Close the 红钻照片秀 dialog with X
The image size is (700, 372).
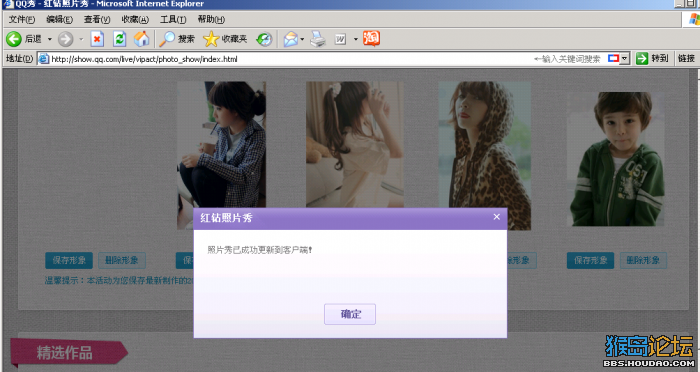click(496, 217)
